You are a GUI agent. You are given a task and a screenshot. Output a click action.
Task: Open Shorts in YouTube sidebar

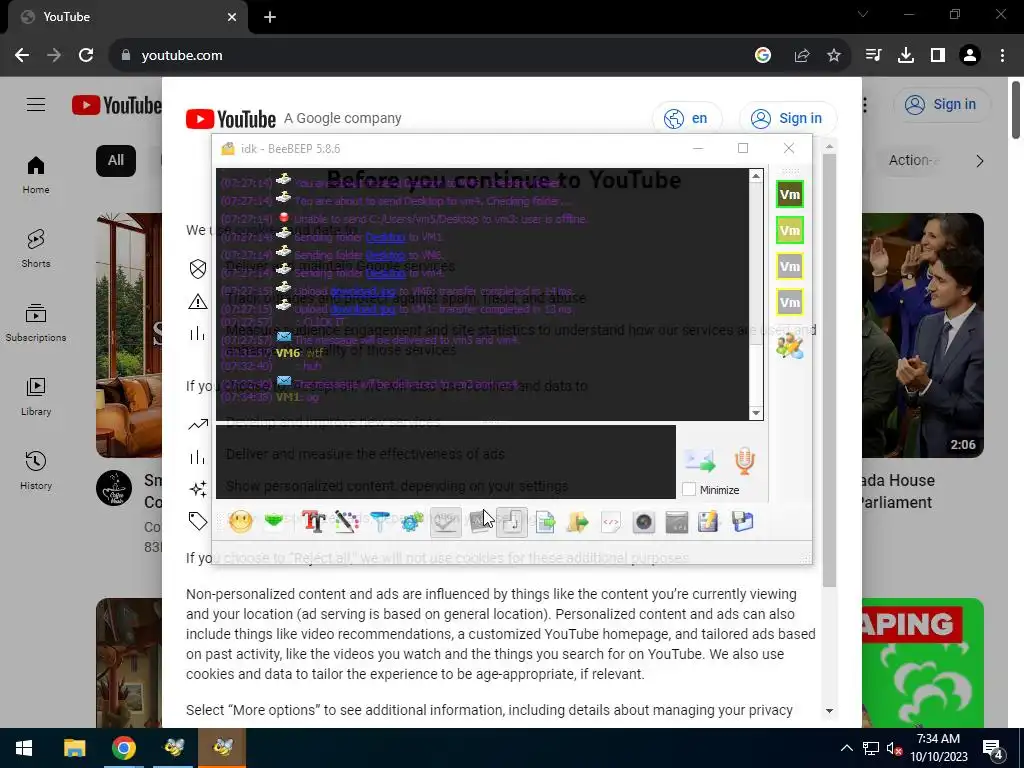[x=36, y=249]
